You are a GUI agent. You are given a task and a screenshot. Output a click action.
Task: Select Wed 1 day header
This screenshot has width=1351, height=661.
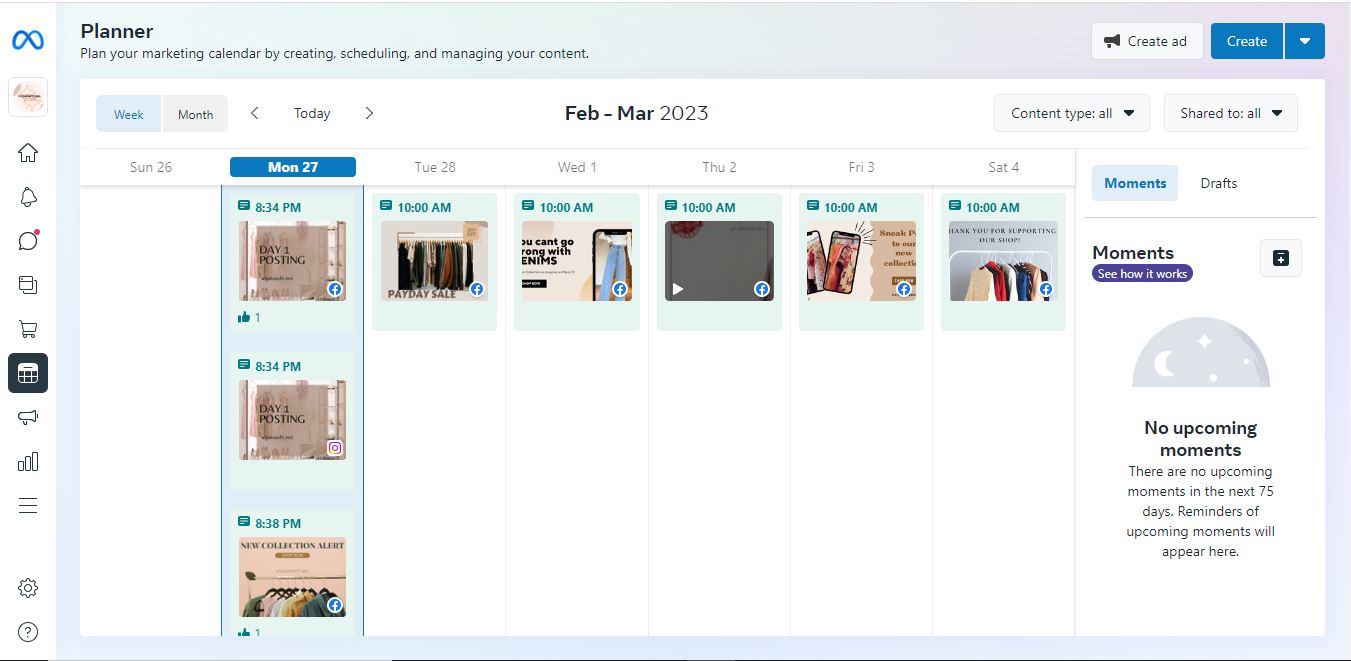pos(577,167)
